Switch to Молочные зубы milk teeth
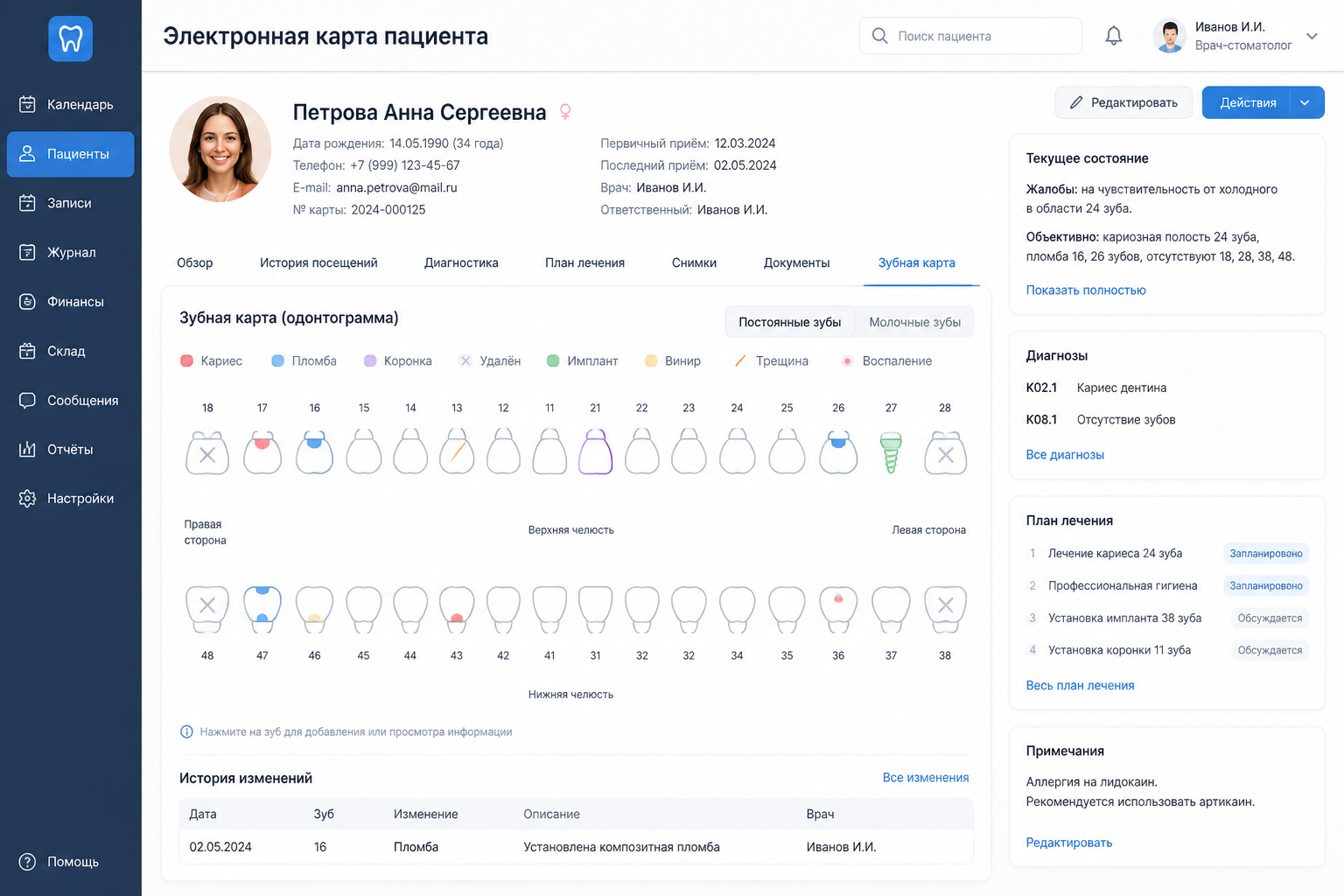The image size is (1344, 896). (915, 322)
